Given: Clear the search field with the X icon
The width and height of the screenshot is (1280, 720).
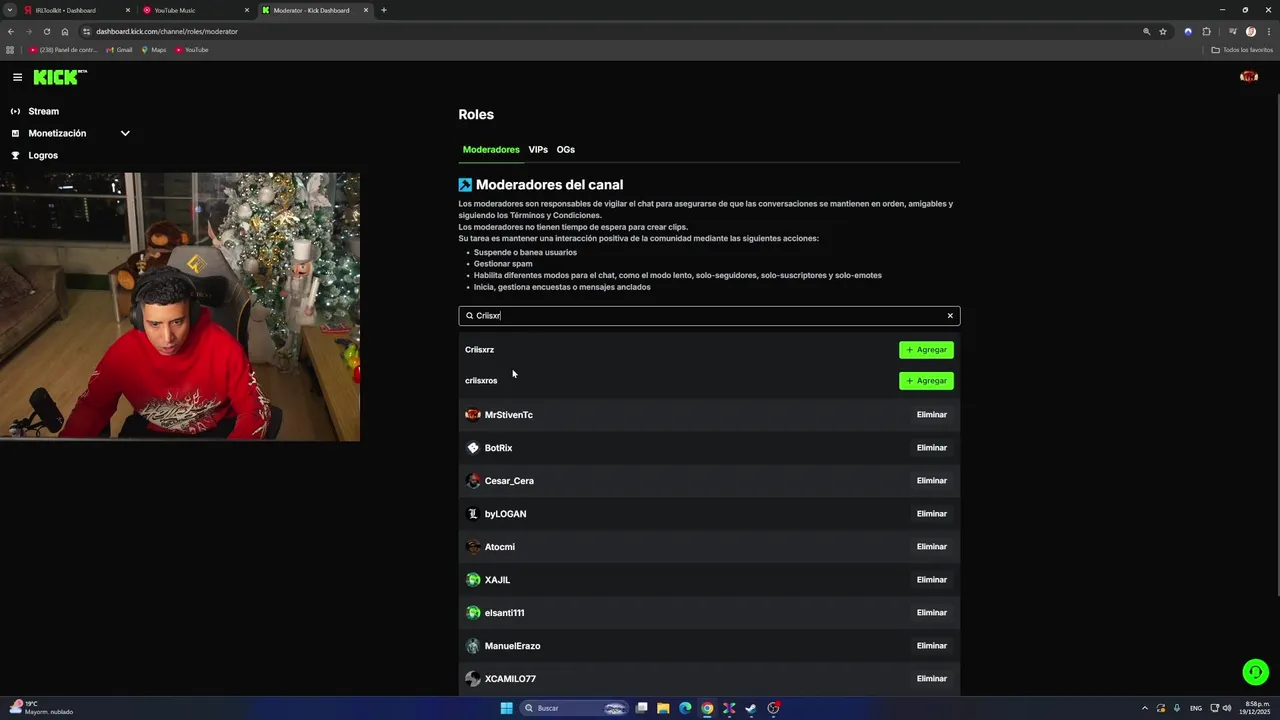Looking at the screenshot, I should (950, 316).
